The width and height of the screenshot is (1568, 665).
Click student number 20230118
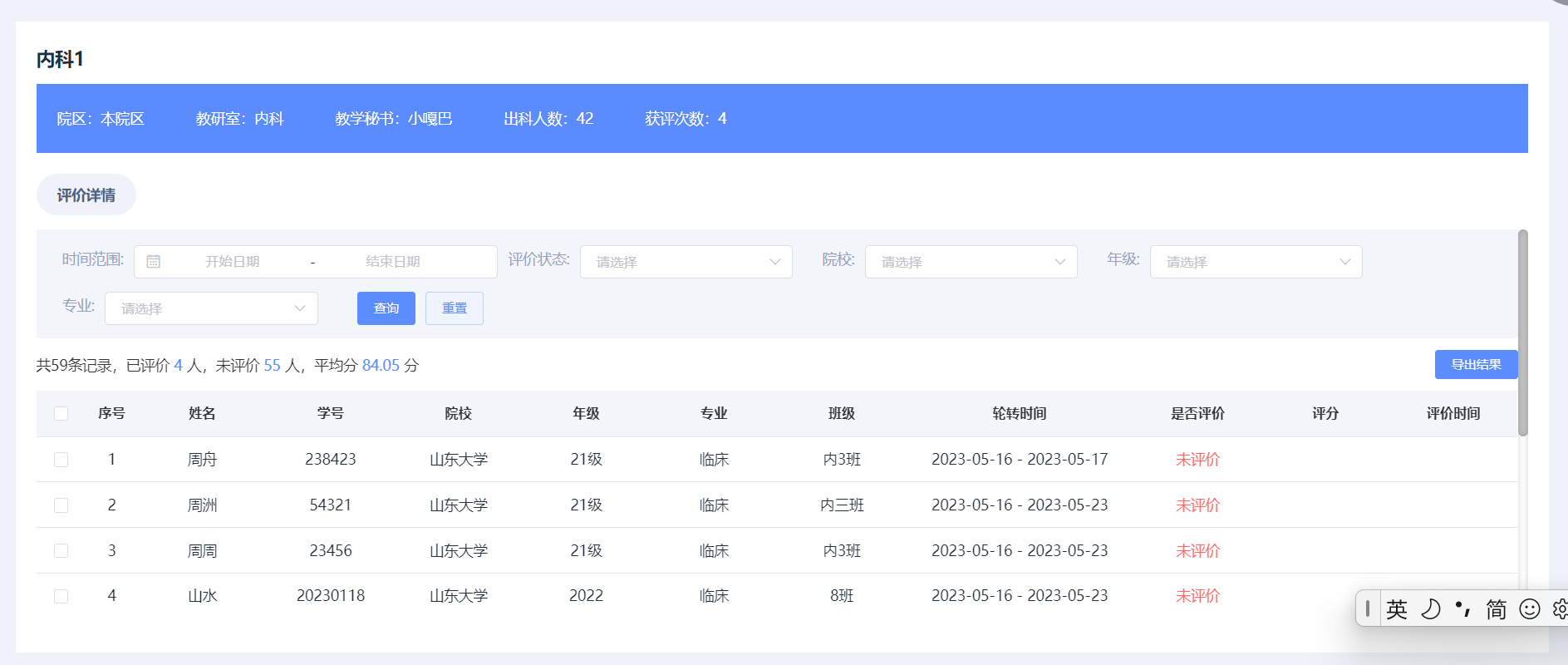pos(331,596)
